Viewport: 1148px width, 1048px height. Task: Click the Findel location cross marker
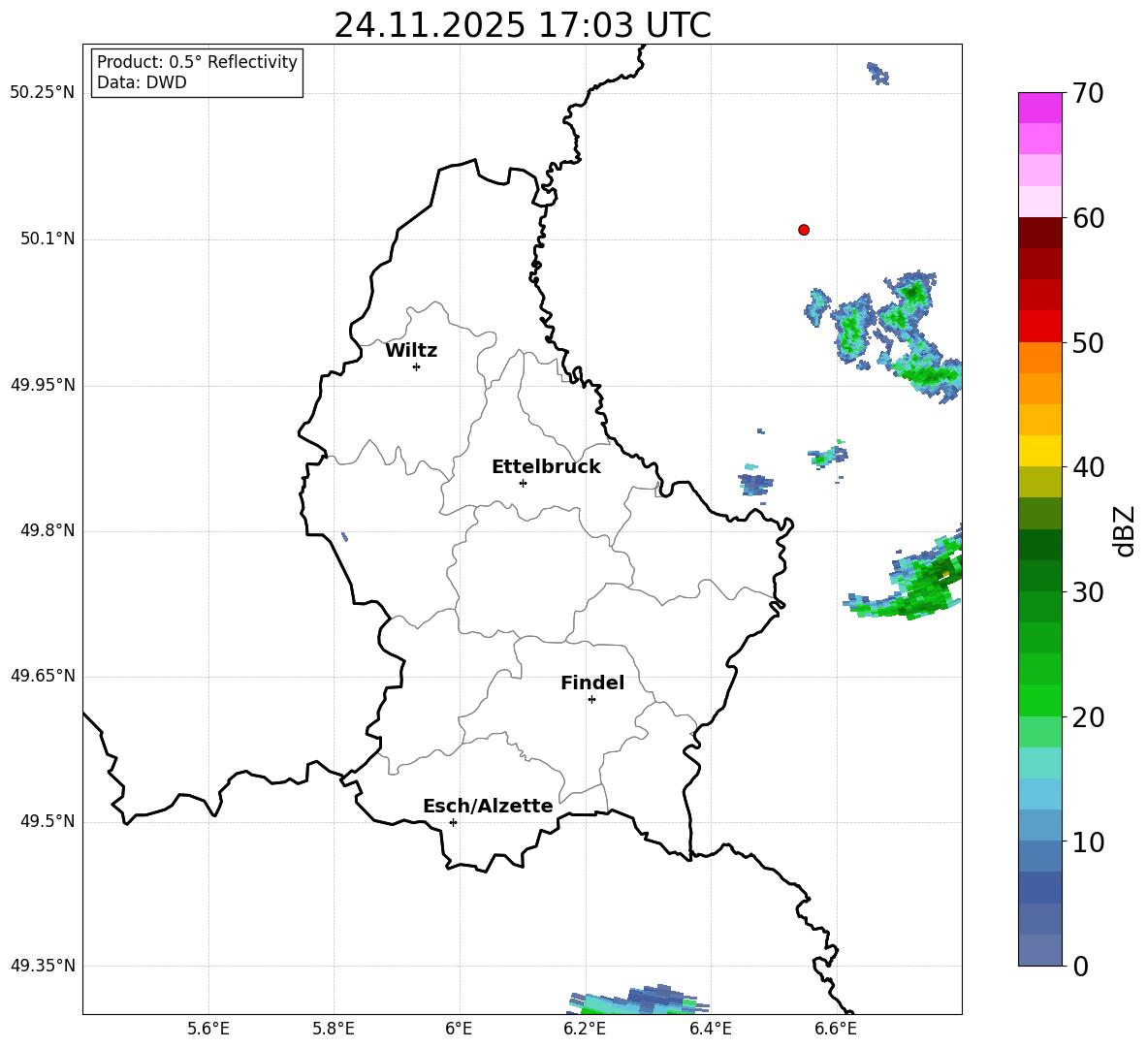click(x=591, y=700)
